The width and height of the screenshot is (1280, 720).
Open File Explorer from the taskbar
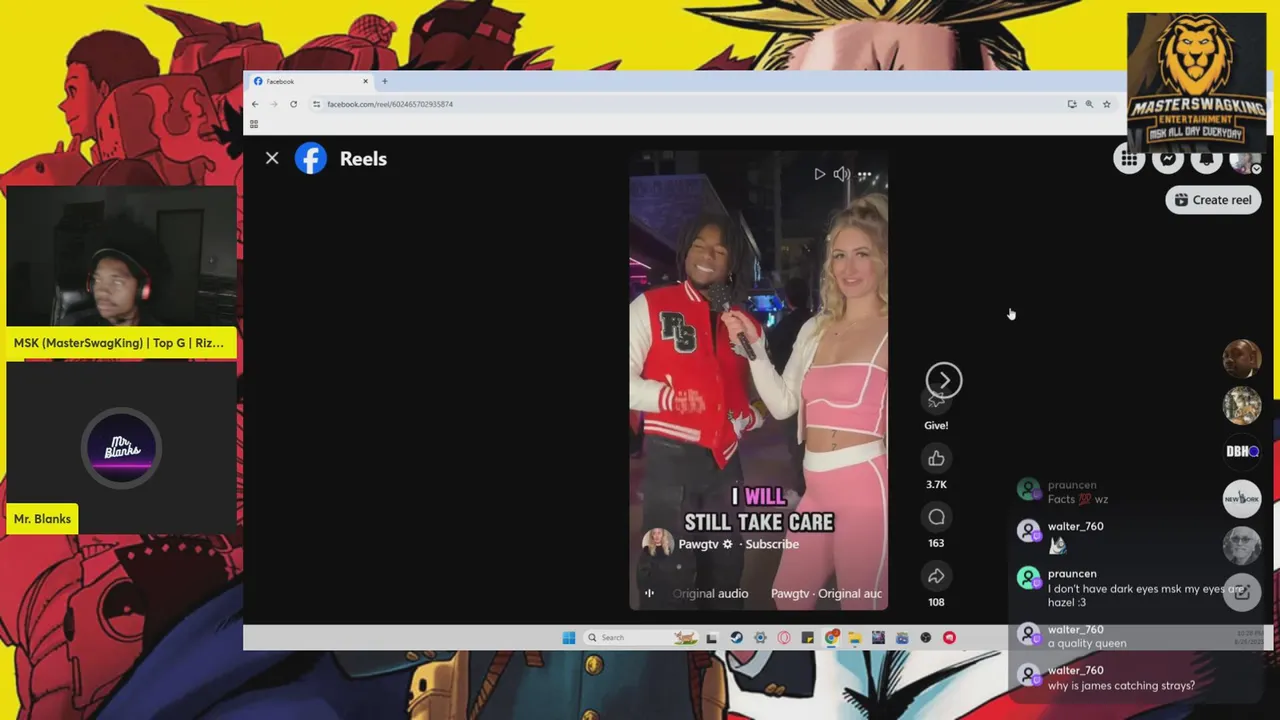coord(855,637)
